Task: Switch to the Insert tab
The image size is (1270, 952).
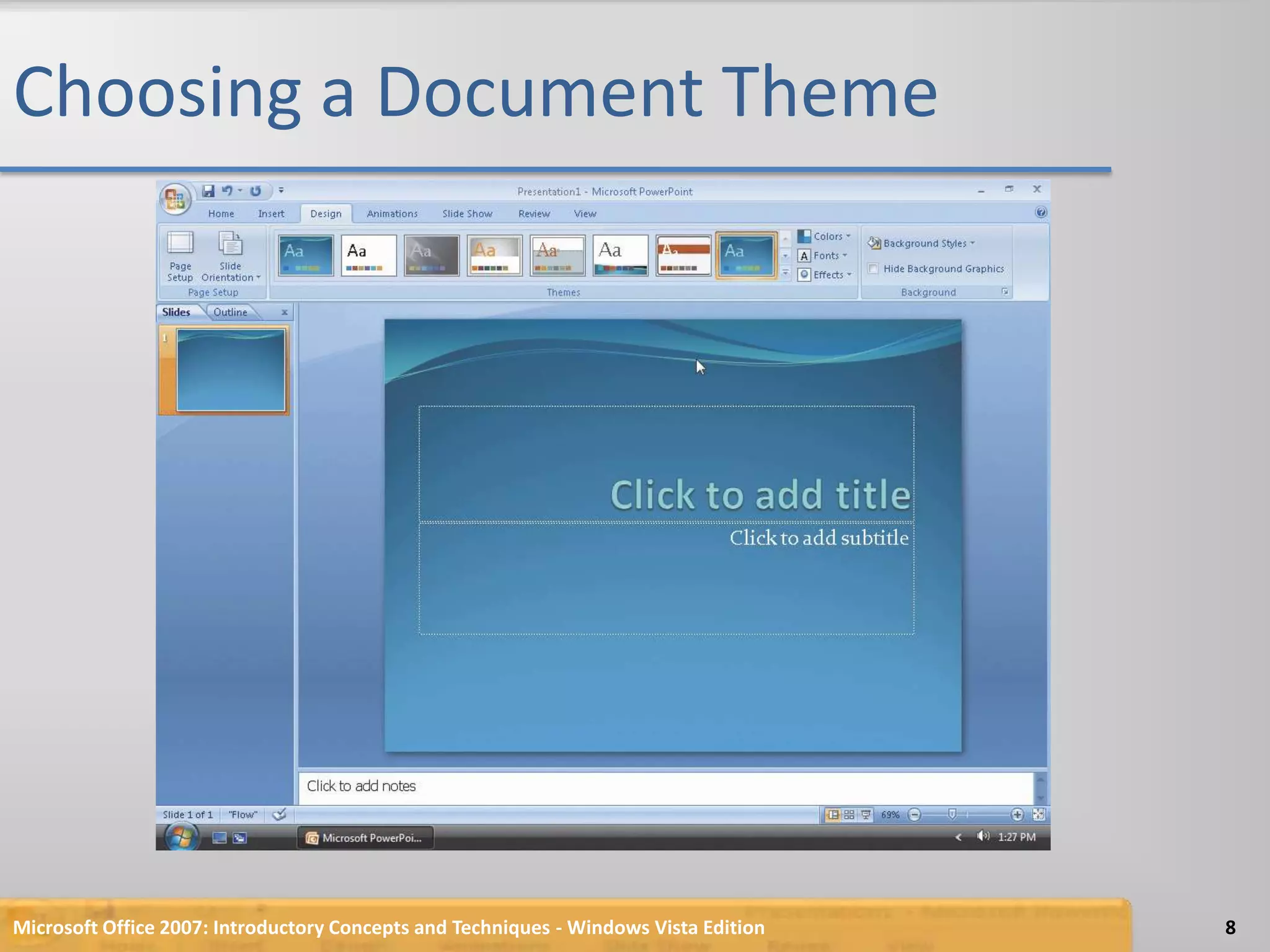Action: tap(271, 214)
